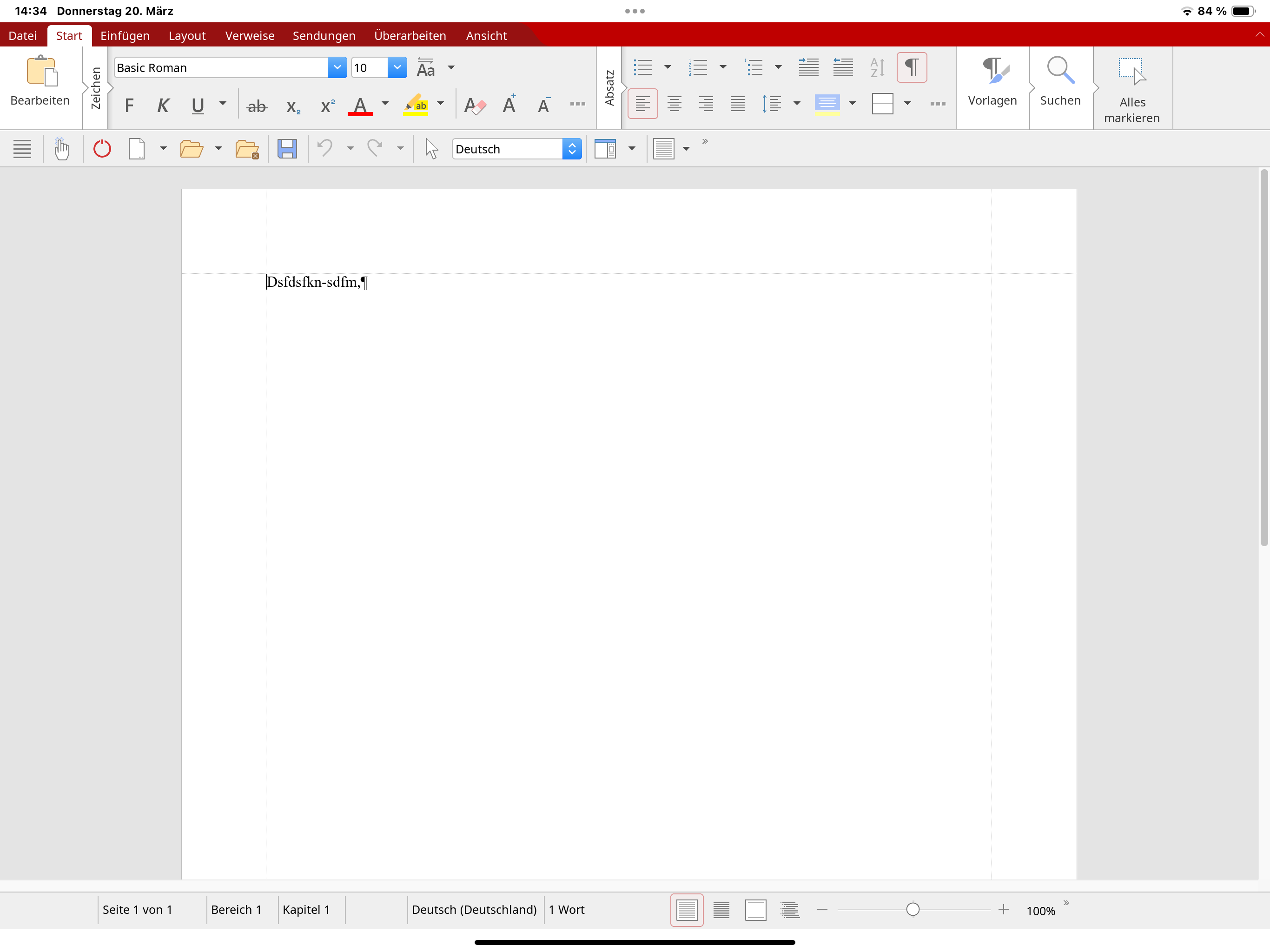This screenshot has width=1270, height=952.
Task: Justify the paragraph
Action: 738,104
